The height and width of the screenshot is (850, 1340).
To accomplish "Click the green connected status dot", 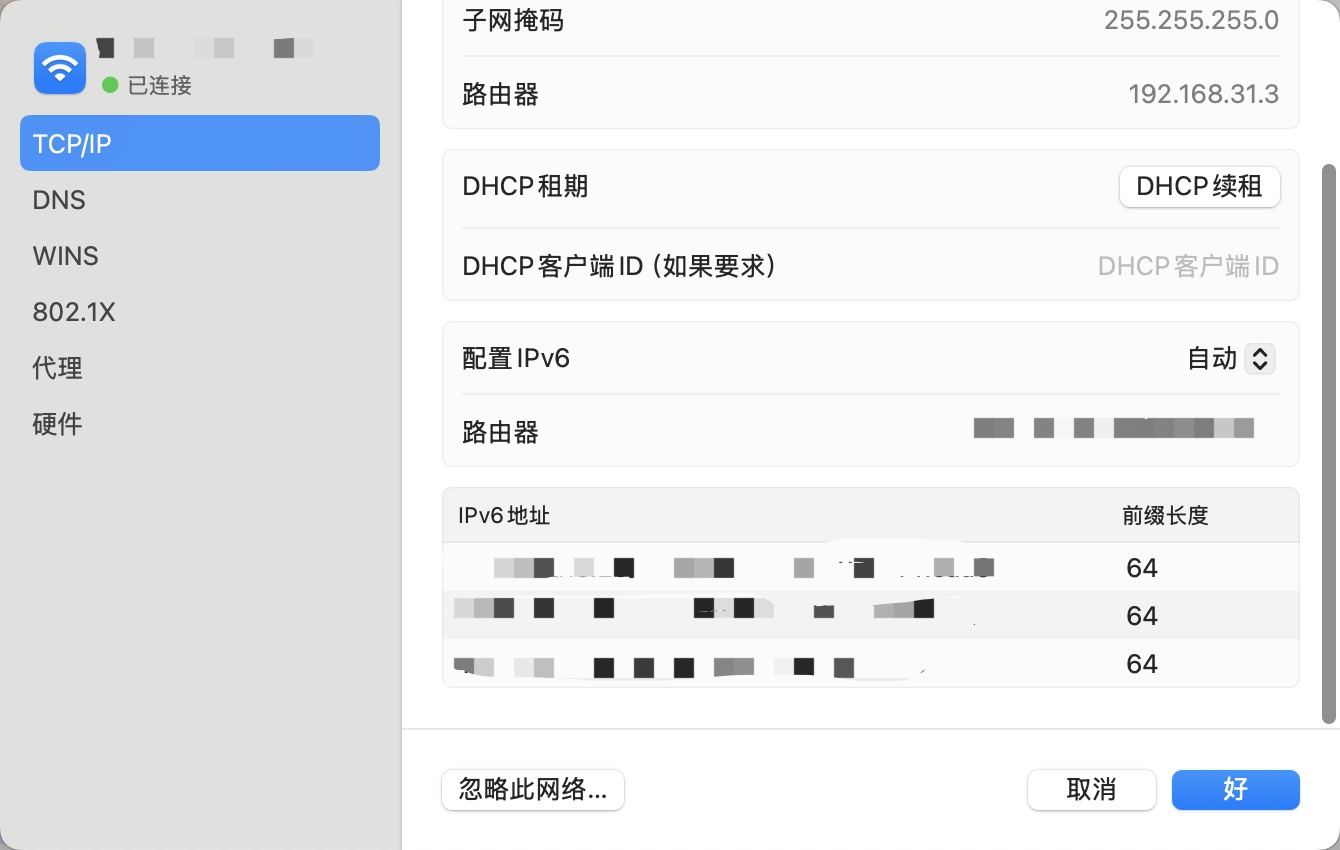I will point(110,85).
